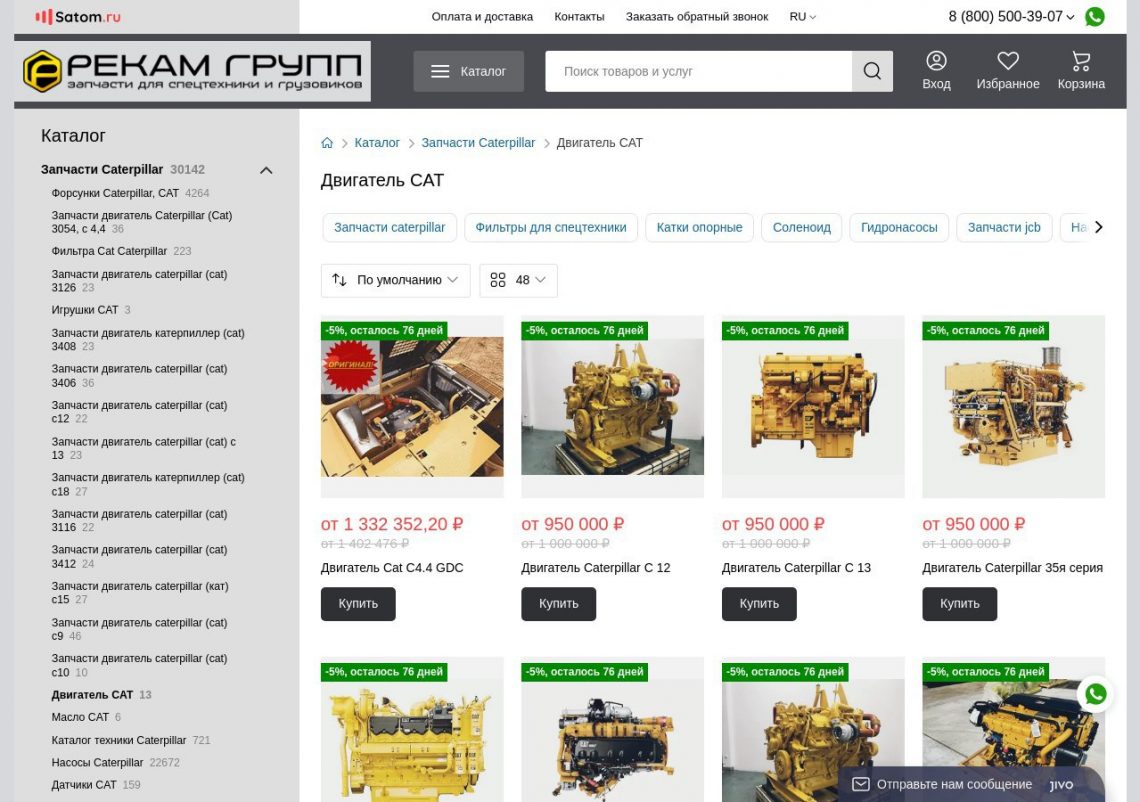Image resolution: width=1140 pixels, height=802 pixels.
Task: Select the Соленоид chip
Action: coord(801,228)
